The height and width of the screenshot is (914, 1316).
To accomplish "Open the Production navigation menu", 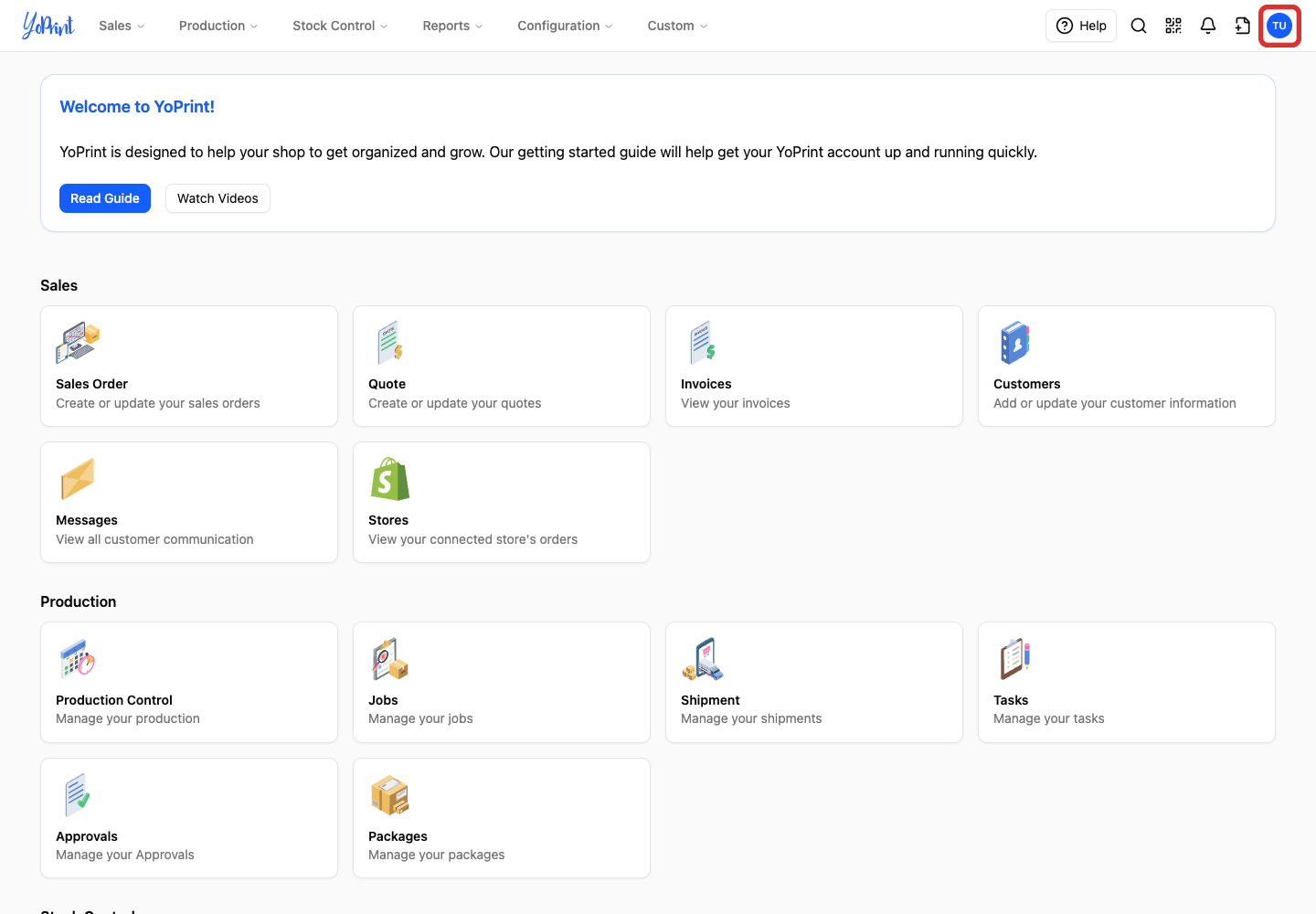I will point(218,26).
